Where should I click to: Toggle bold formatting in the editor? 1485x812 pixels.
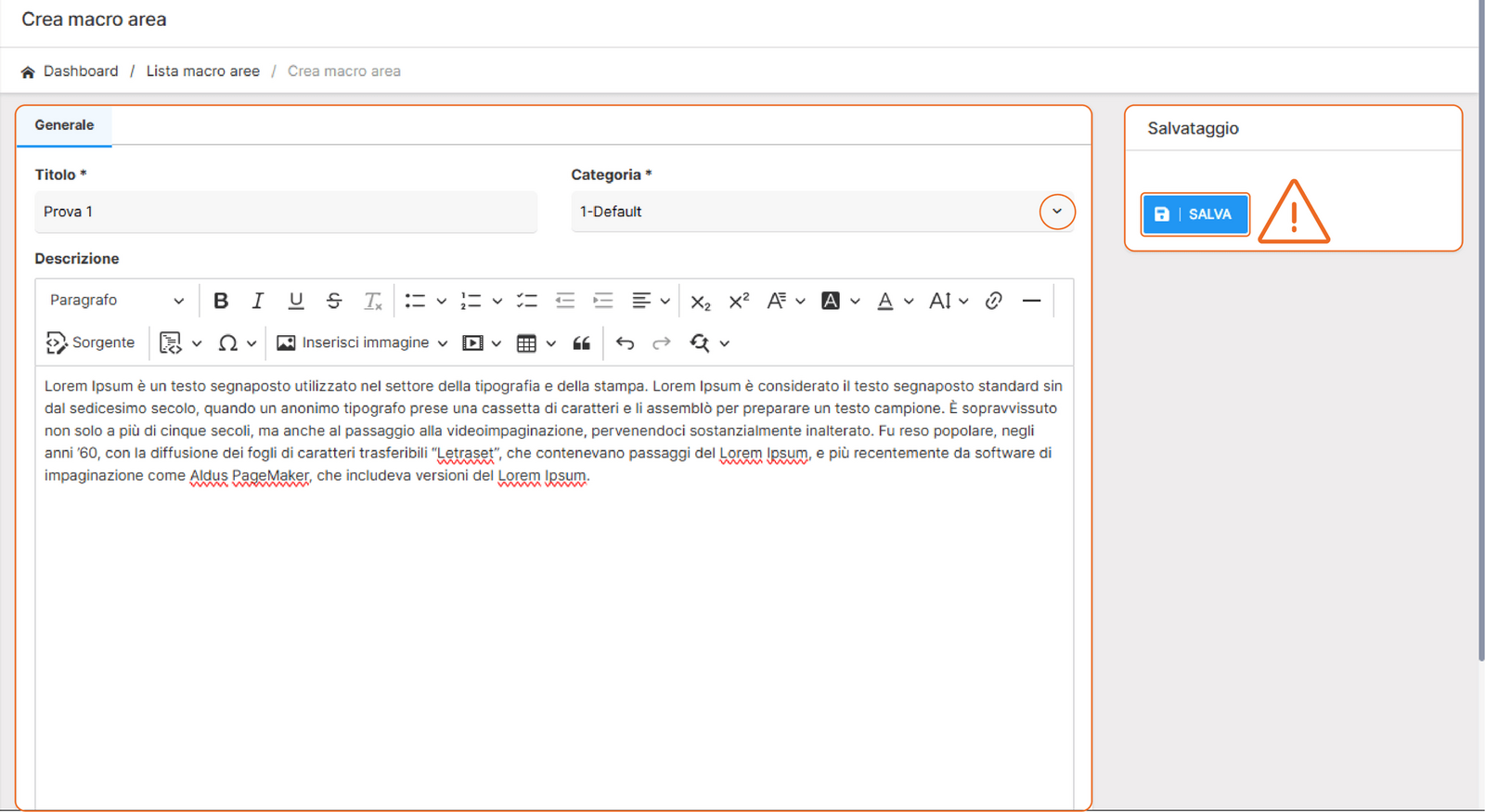click(x=221, y=301)
